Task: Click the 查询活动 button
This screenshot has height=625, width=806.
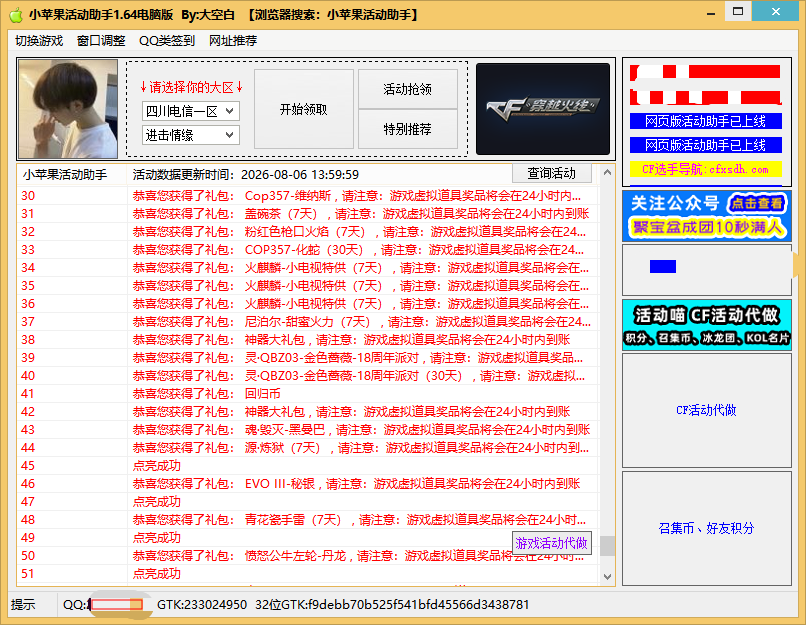Action: click(x=552, y=173)
